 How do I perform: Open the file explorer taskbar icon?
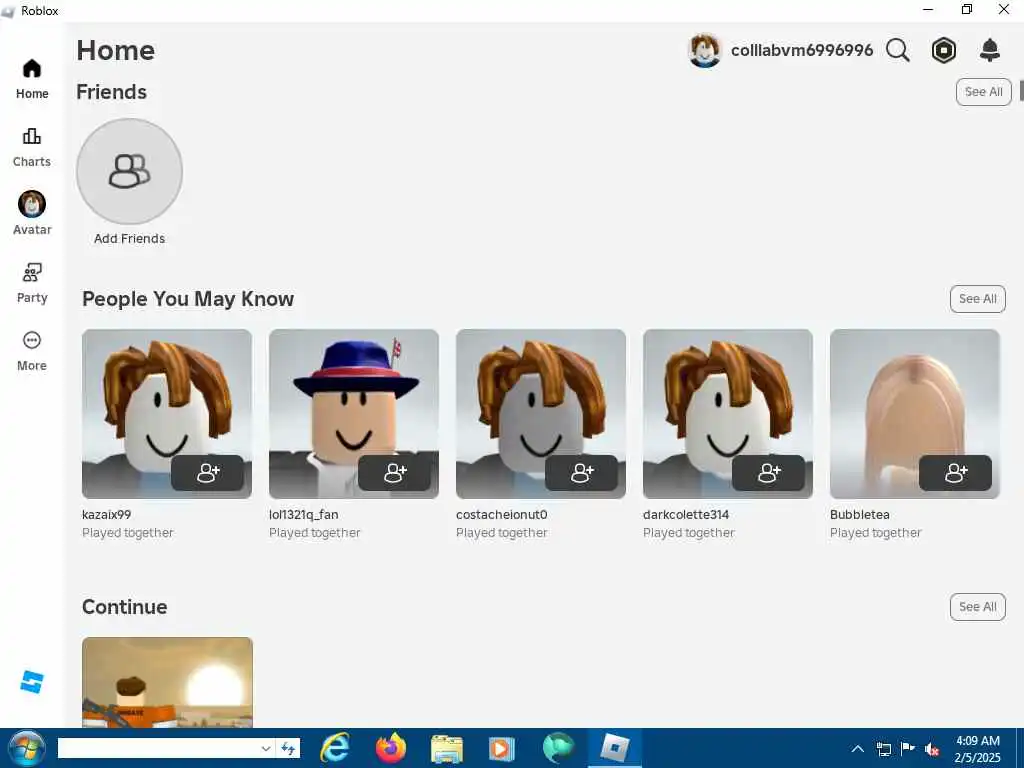(447, 749)
